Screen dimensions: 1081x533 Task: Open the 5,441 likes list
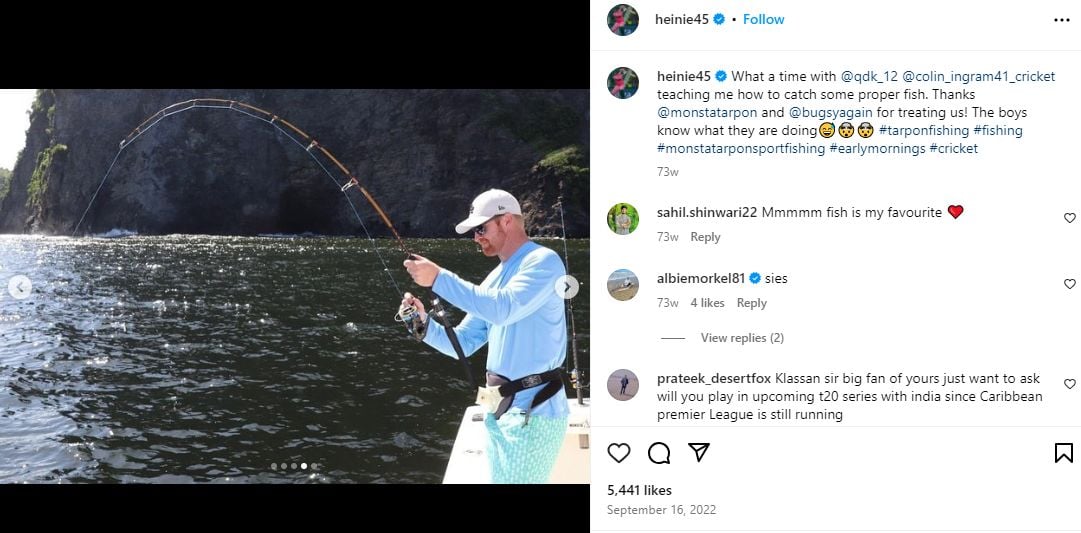coord(639,490)
